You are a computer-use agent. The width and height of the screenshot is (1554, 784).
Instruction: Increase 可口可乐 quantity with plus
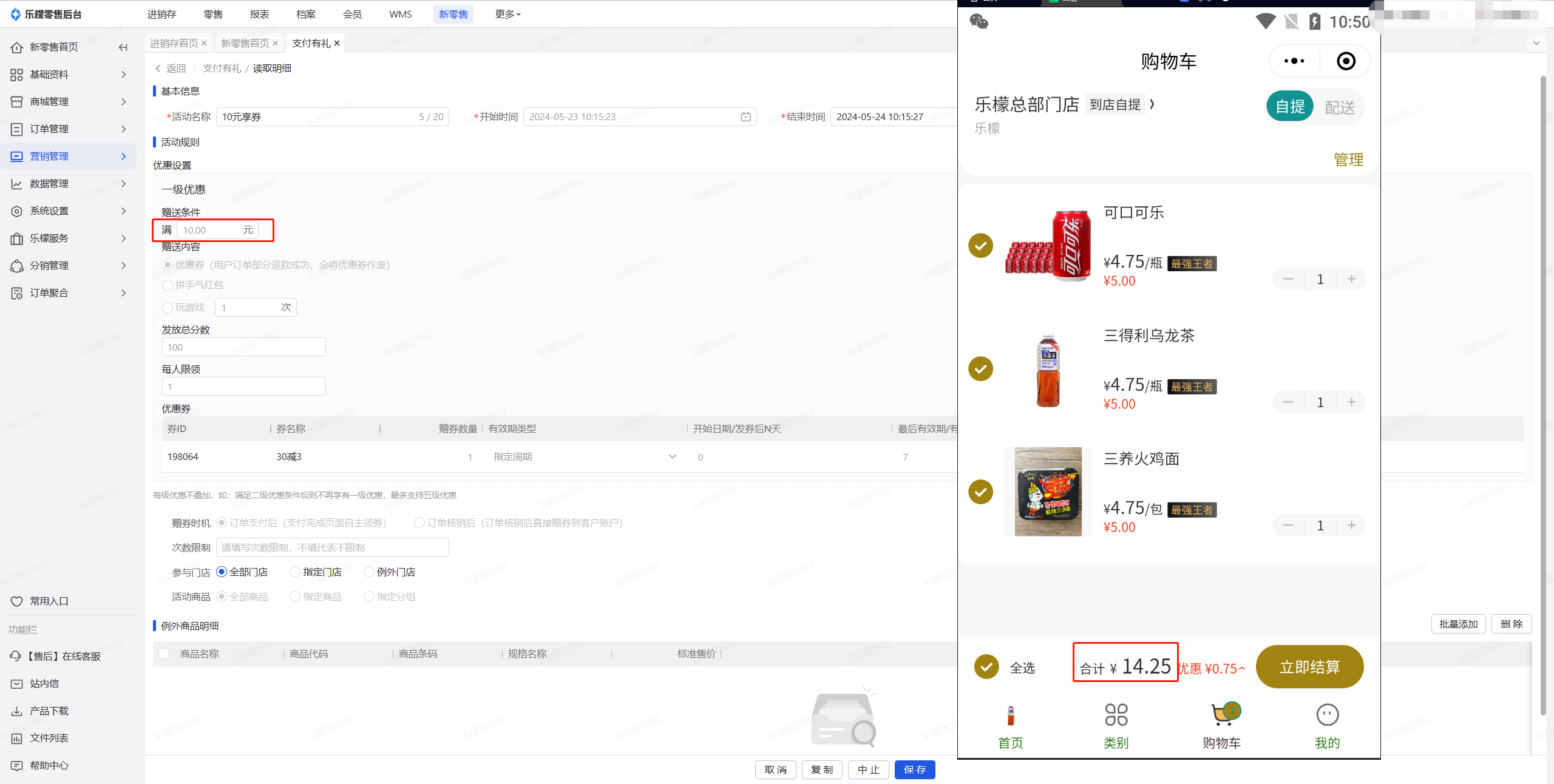tap(1351, 279)
